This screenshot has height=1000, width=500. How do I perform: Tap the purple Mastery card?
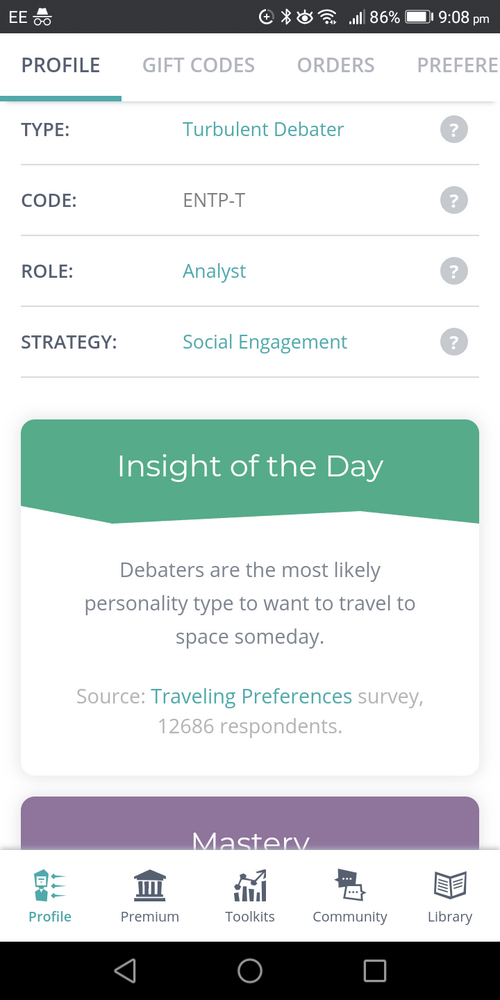(250, 823)
